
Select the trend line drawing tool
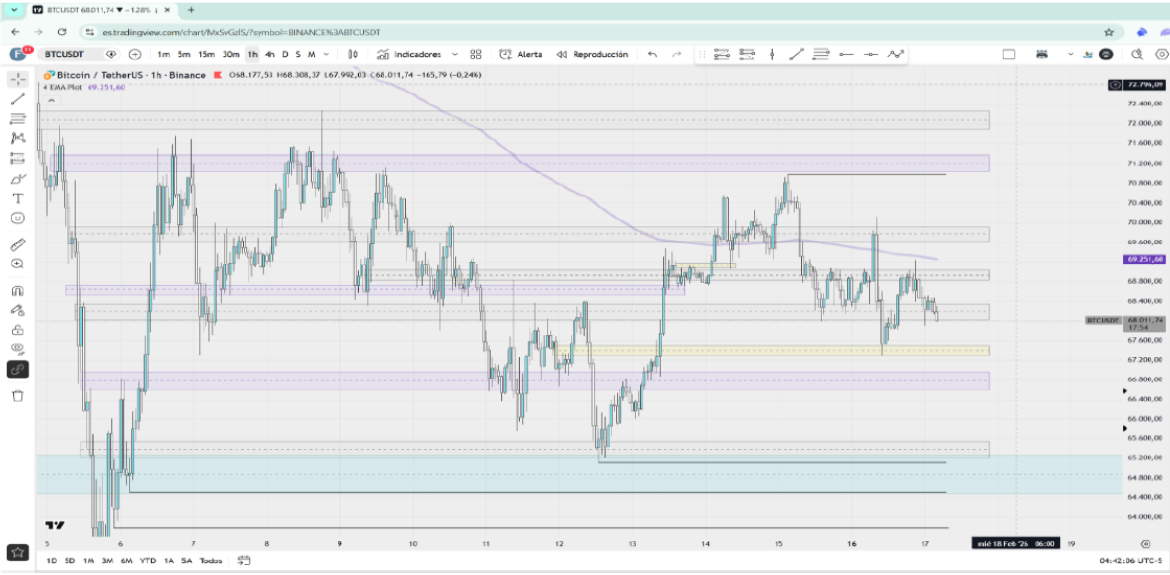[x=17, y=98]
